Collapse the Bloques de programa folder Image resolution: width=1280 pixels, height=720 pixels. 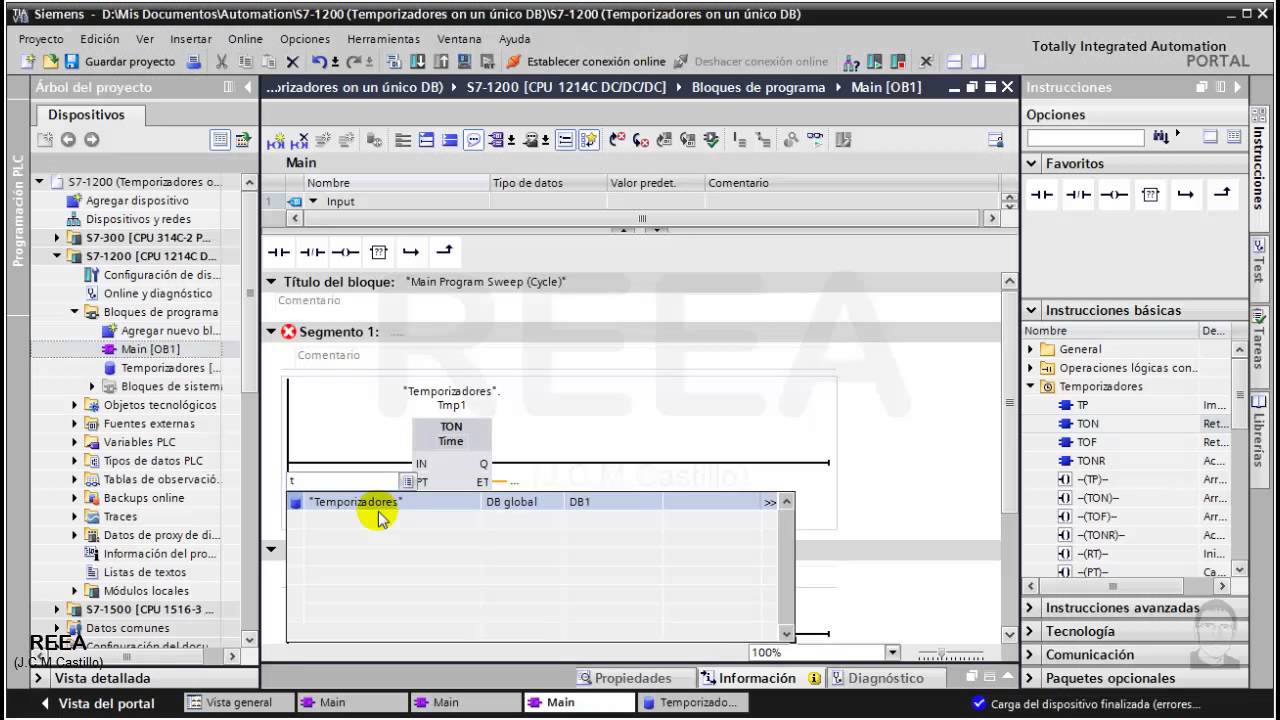click(75, 312)
